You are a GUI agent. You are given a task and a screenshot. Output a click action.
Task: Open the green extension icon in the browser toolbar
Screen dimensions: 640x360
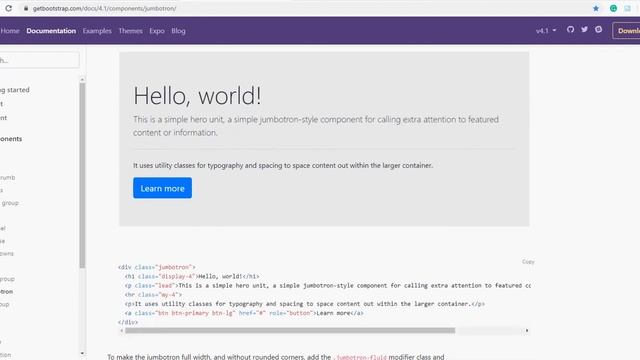click(613, 8)
